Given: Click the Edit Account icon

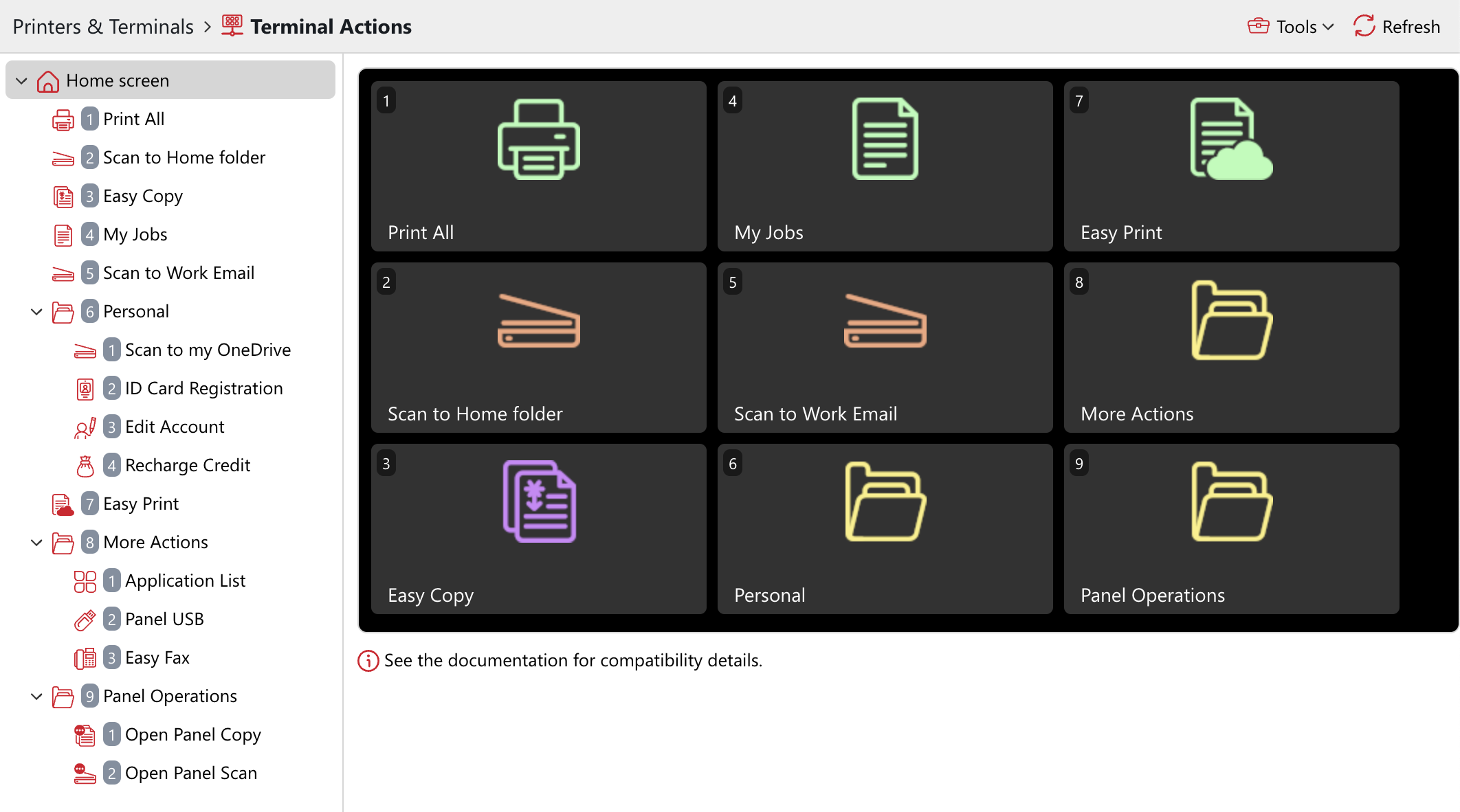Looking at the screenshot, I should (x=85, y=427).
